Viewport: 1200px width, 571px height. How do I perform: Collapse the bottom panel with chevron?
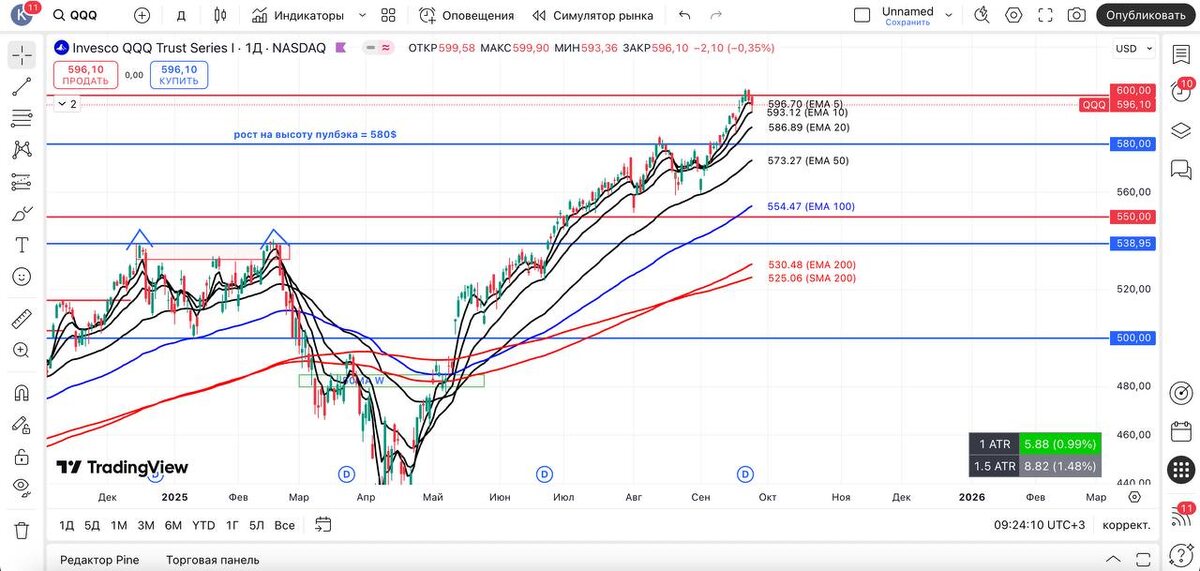click(x=1115, y=559)
